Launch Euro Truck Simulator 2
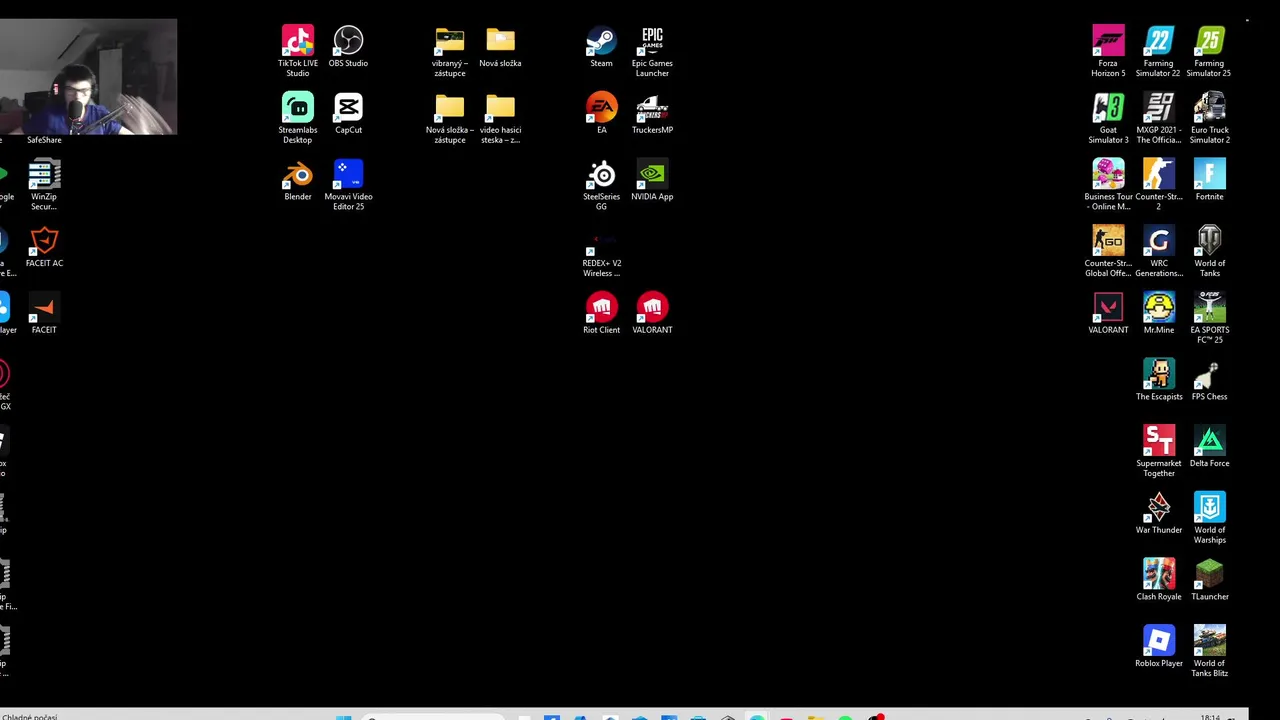This screenshot has width=1280, height=720. 1209,108
